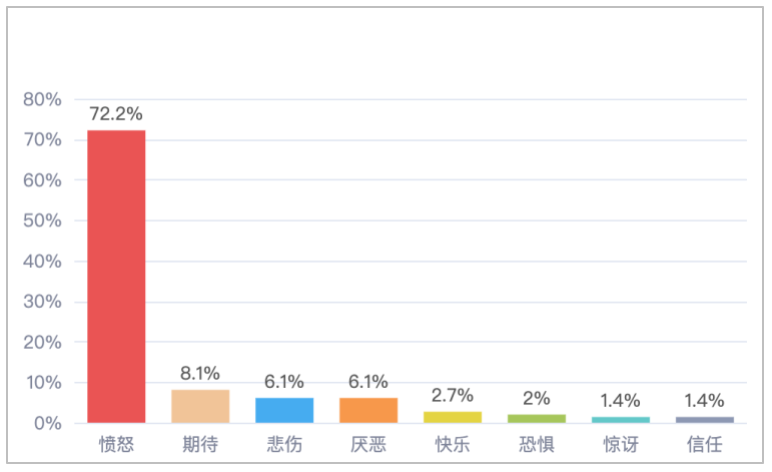This screenshot has width=772, height=472.
Task: Select the 期待 x-axis label
Action: [200, 444]
